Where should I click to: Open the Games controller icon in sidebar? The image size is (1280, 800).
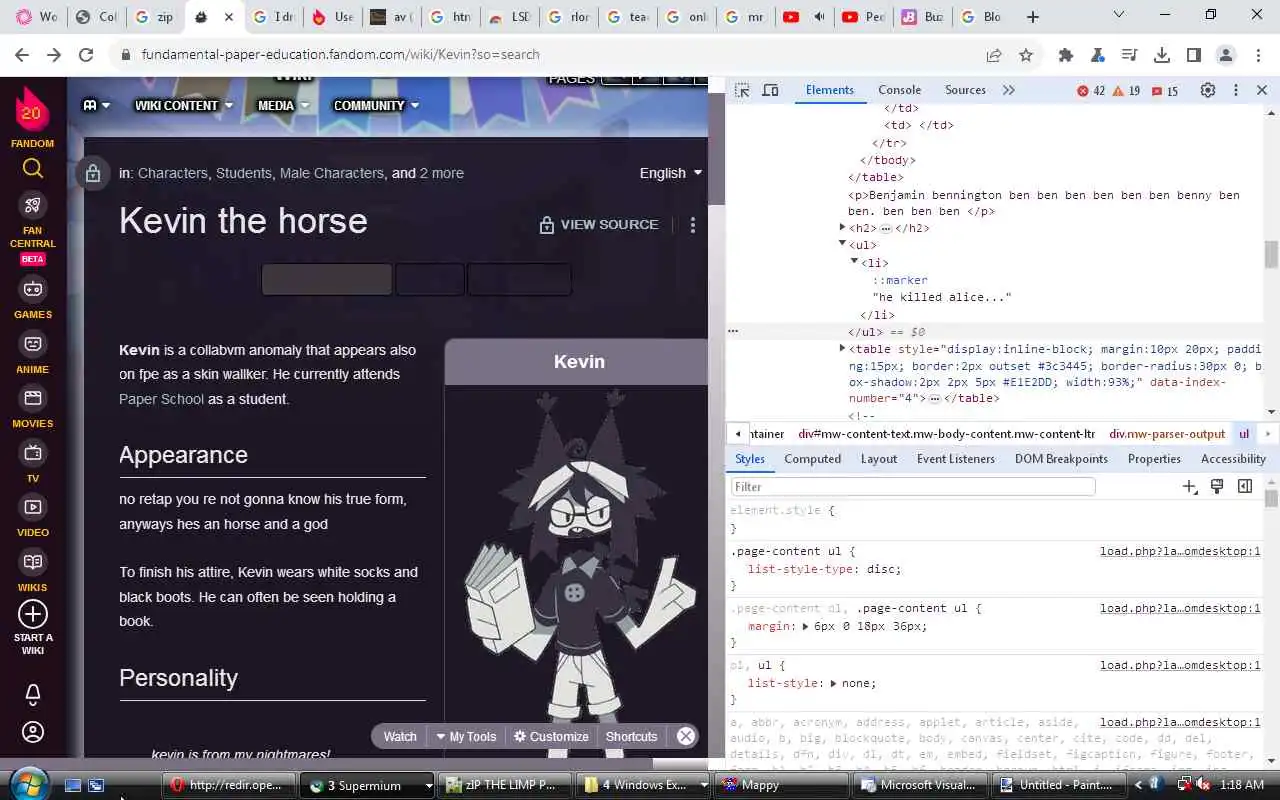(33, 289)
